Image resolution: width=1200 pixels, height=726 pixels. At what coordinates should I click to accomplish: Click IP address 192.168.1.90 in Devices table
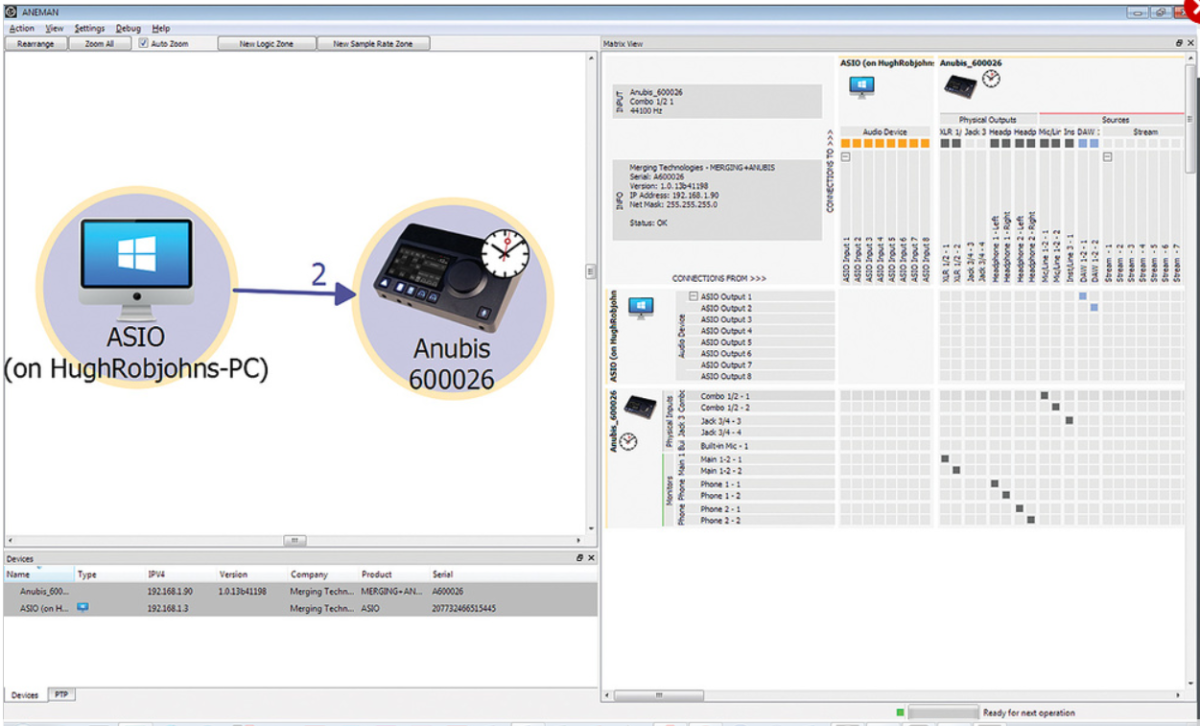(168, 591)
